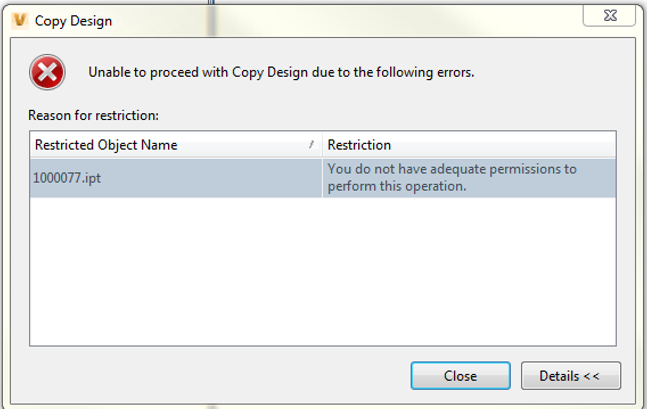Click blank dialog area below the error icon
The image size is (647, 409).
pyautogui.click(x=48, y=100)
